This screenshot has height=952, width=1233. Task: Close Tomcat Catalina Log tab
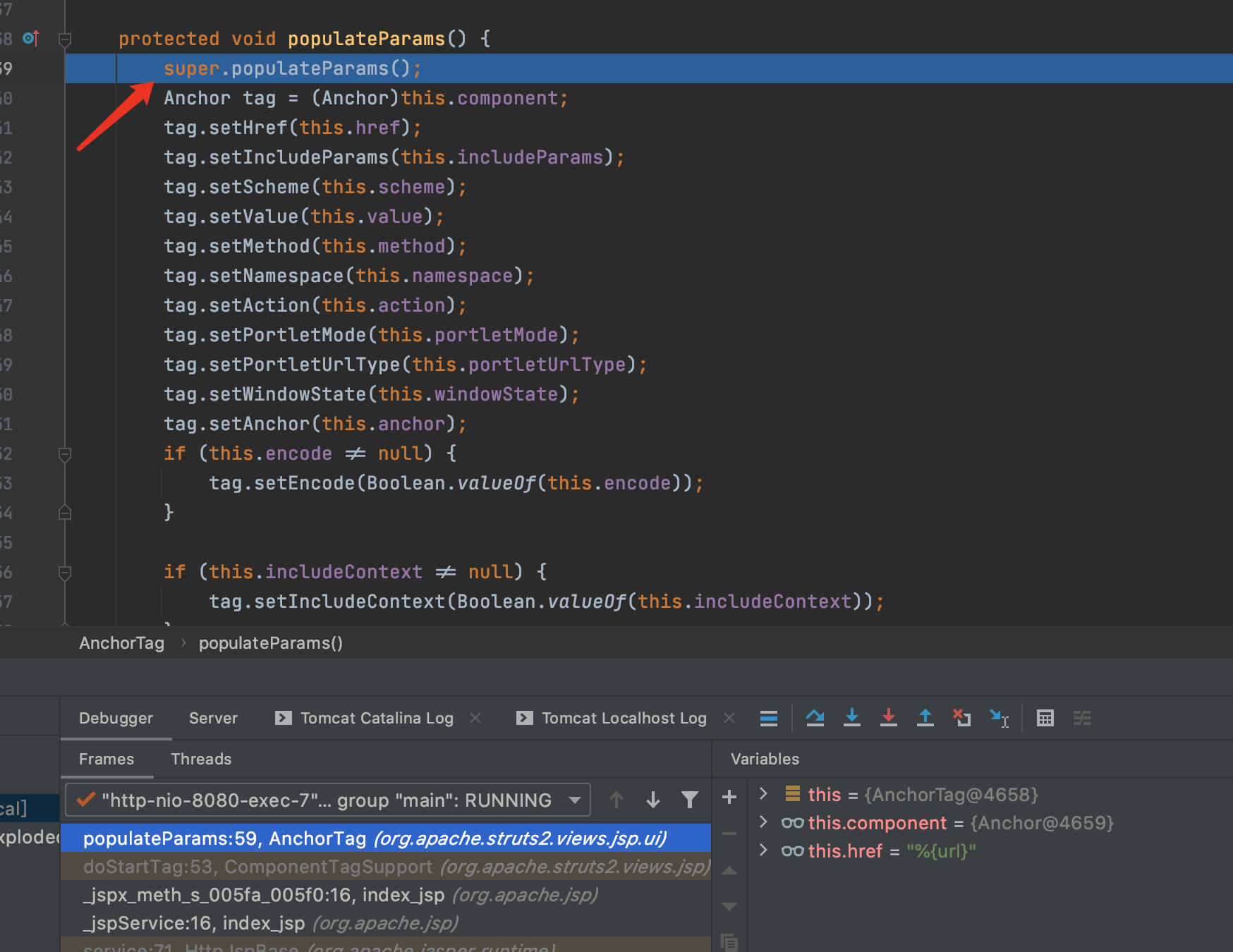[x=475, y=718]
